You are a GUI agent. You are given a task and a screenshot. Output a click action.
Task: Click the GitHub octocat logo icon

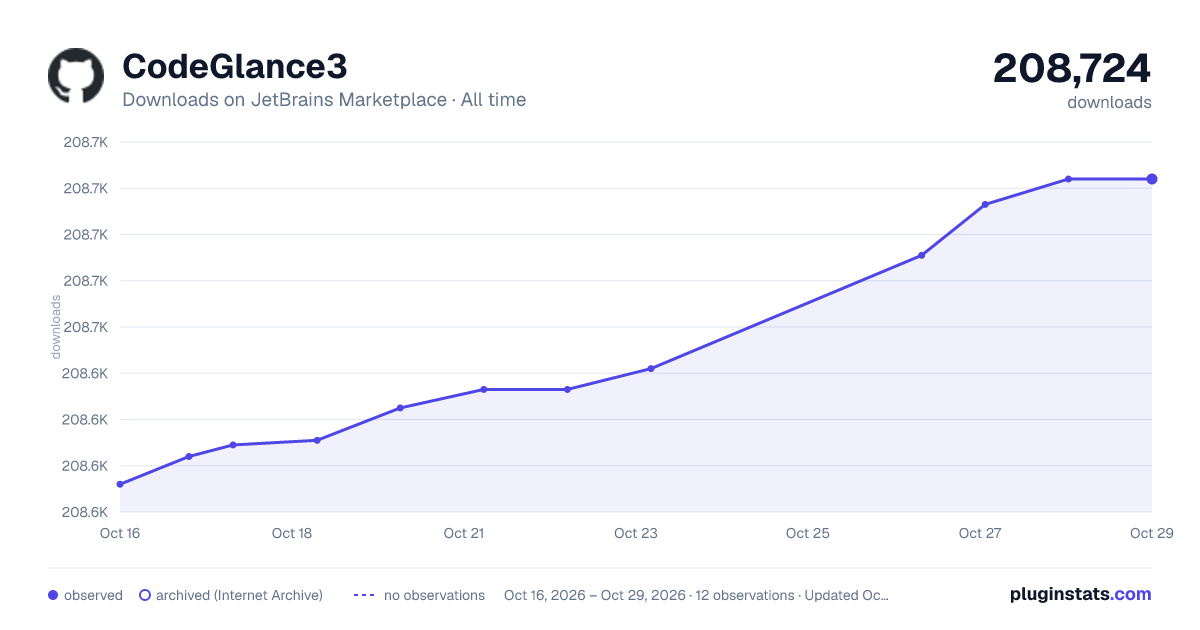tap(76, 76)
